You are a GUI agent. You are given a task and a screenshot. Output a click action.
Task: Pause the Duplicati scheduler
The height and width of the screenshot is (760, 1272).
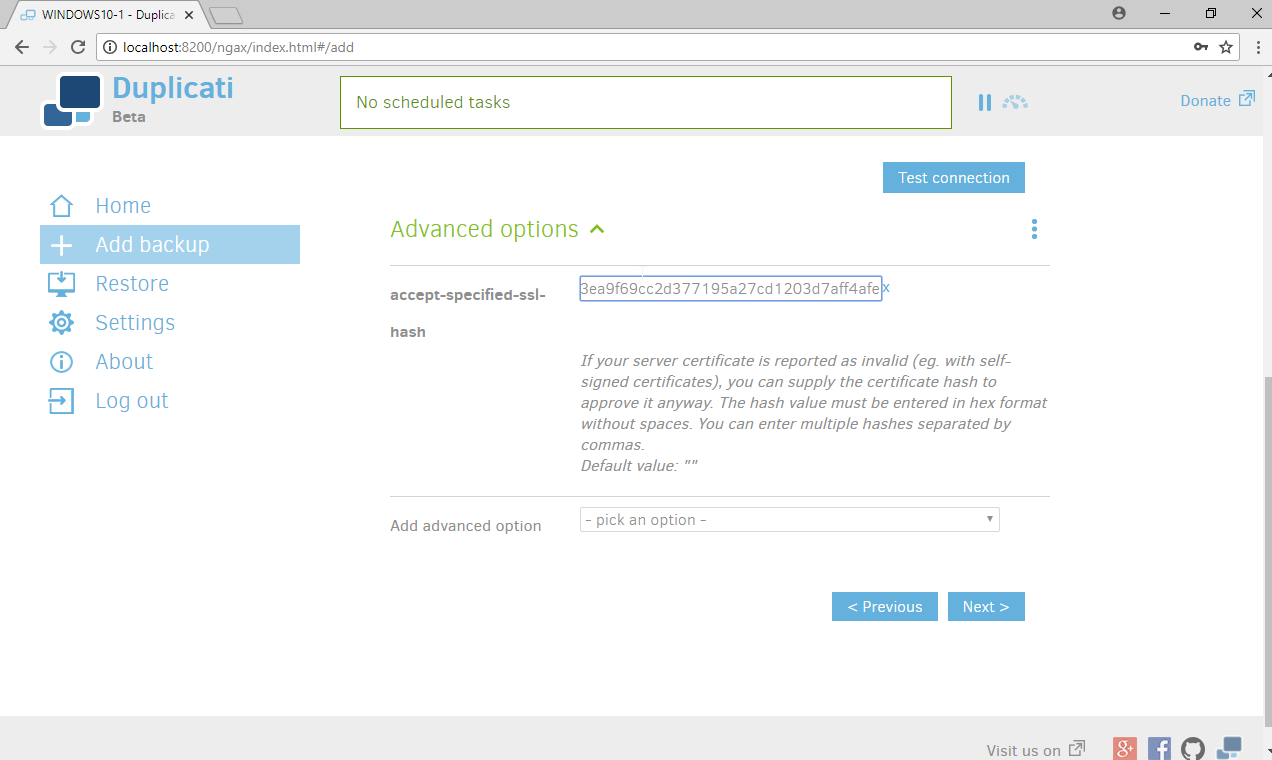(985, 102)
